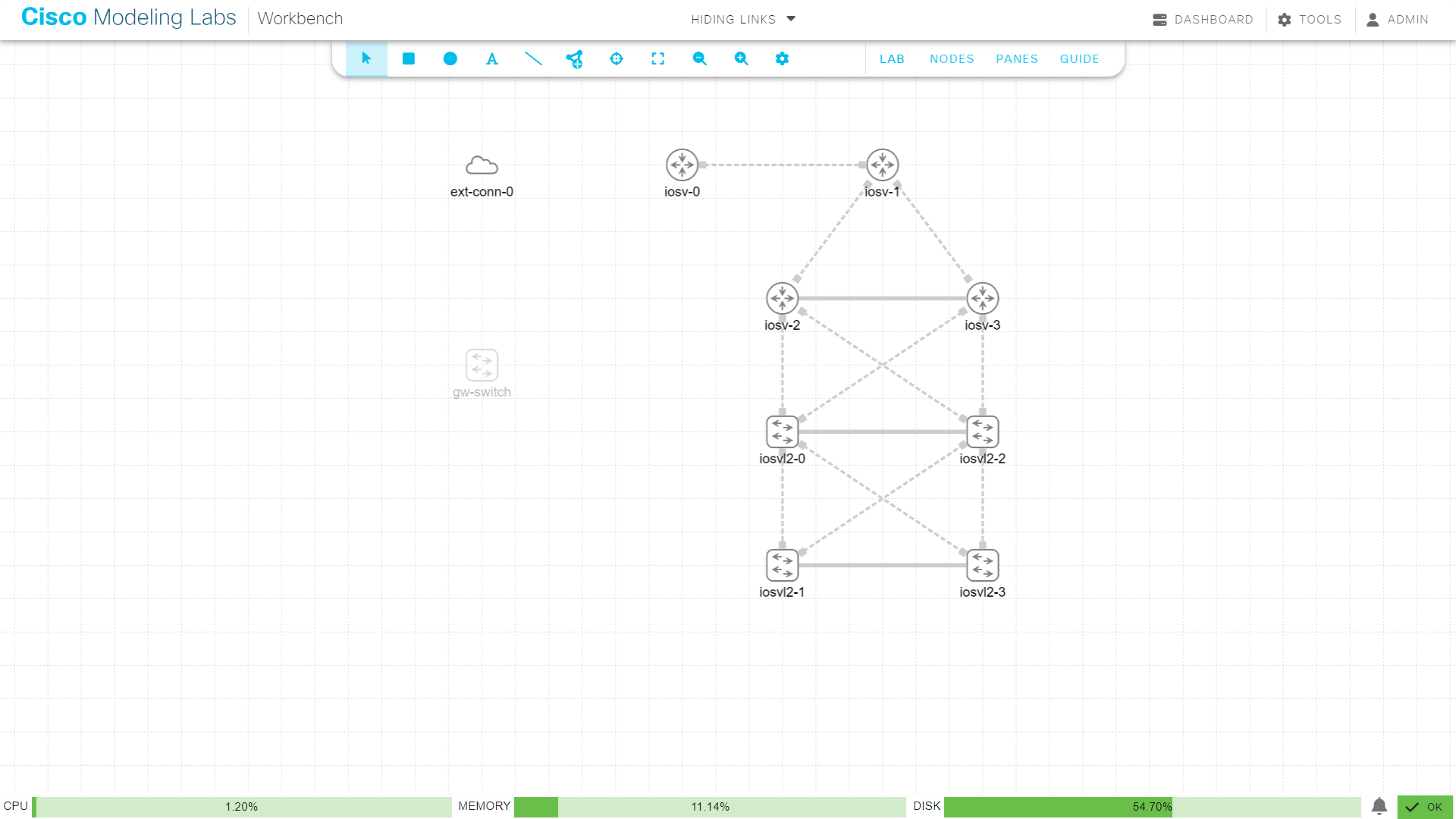Open the PANES tab
1456x819 pixels.
tap(1016, 58)
